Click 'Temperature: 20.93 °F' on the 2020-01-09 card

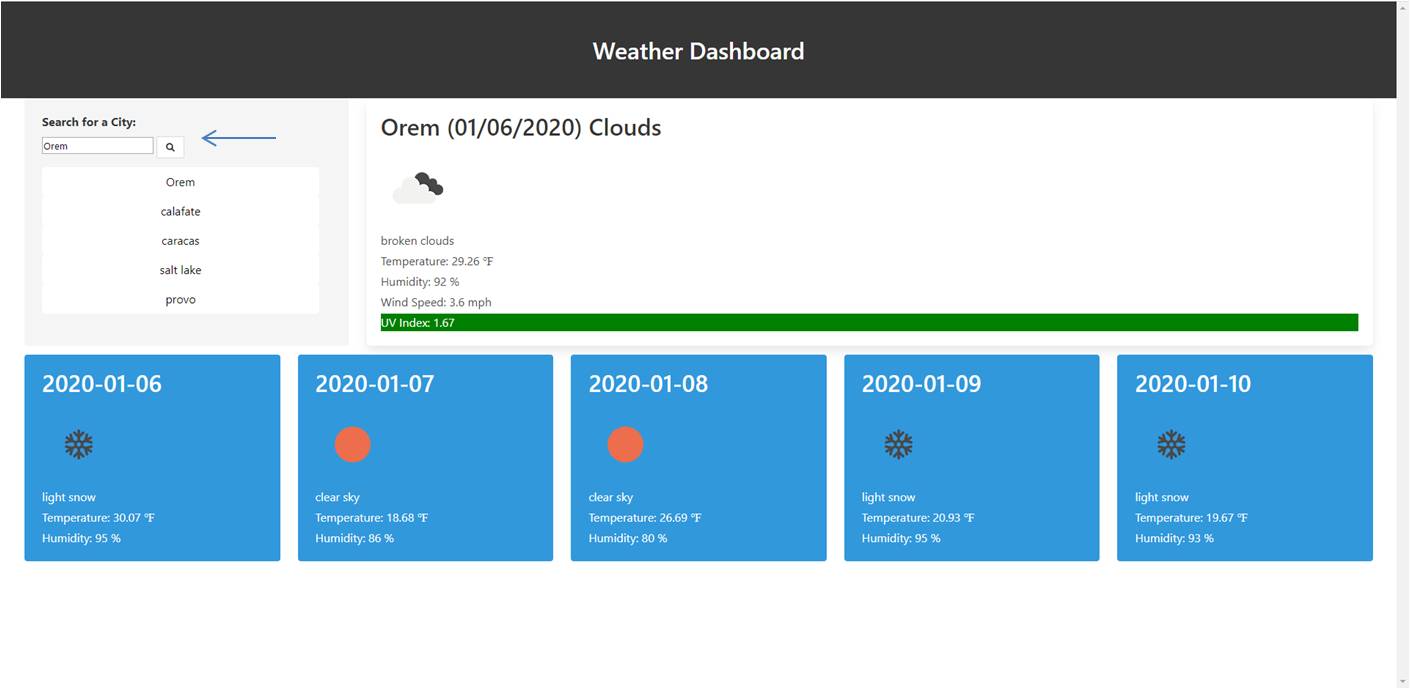(x=918, y=518)
